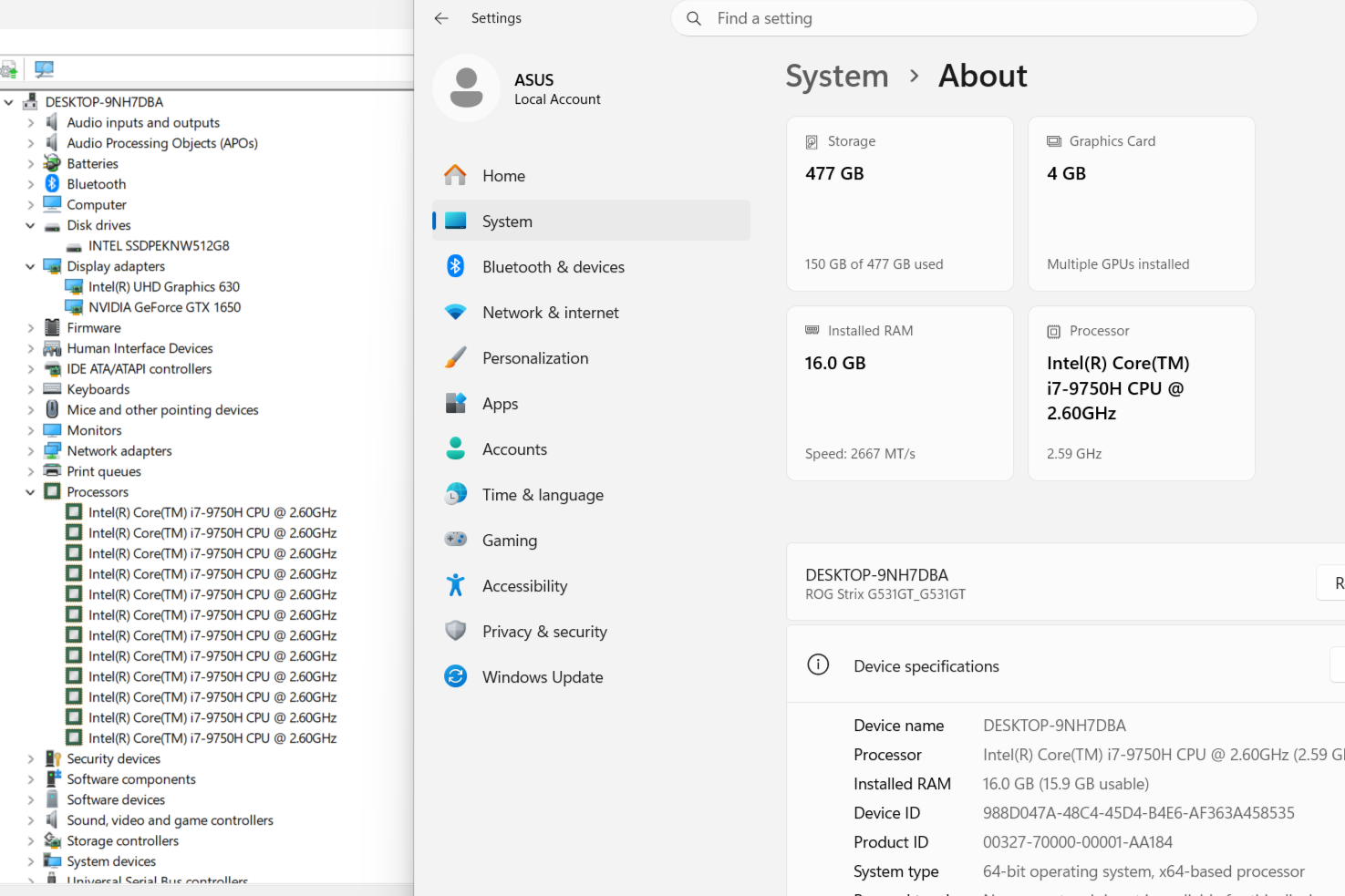Screen dimensions: 1345x896
Task: Click the Print queues printer icon
Action: click(x=52, y=471)
